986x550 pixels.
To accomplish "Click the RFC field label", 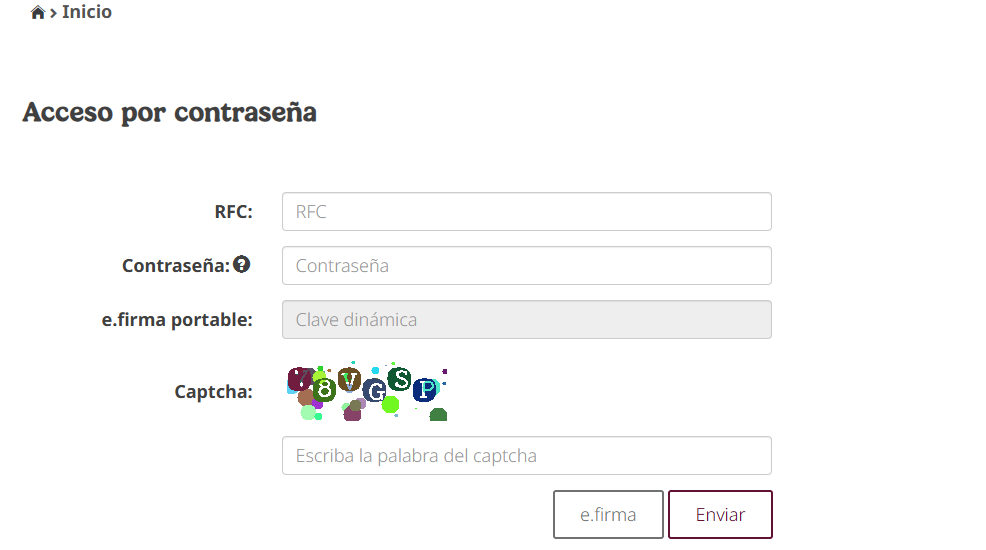I will [x=233, y=212].
